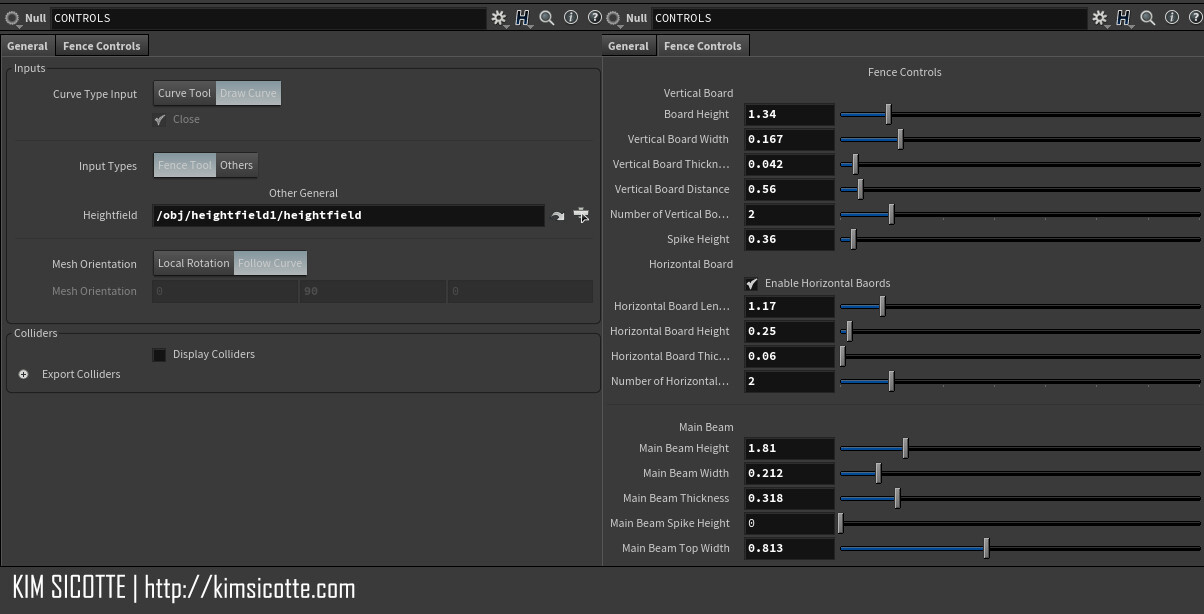Expand the Export Colliders section
Screen dimensions: 1204x614
tap(24, 374)
